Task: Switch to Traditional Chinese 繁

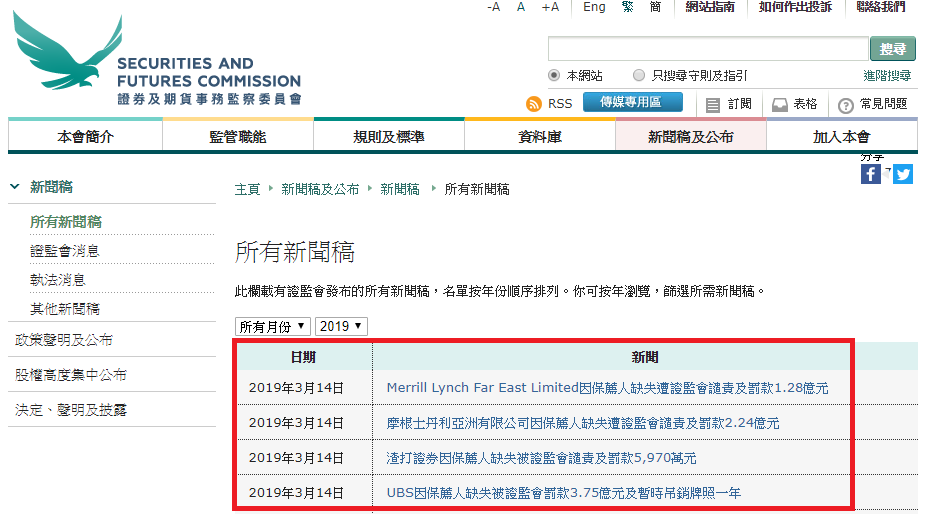Action: coord(627,7)
